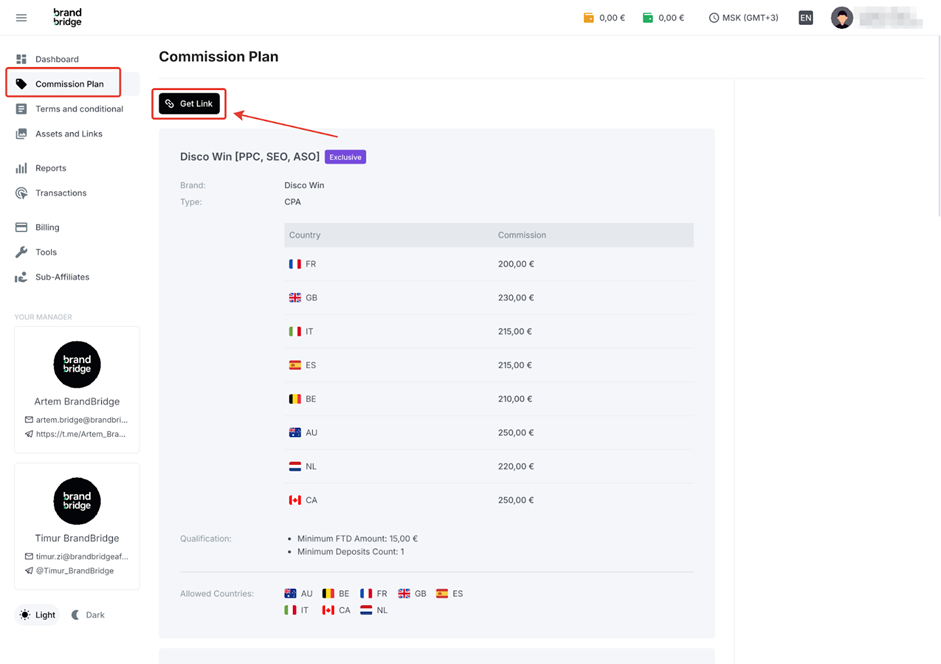Viewport: 941px width, 664px height.
Task: Click the Commission Plan page heading
Action: [218, 56]
